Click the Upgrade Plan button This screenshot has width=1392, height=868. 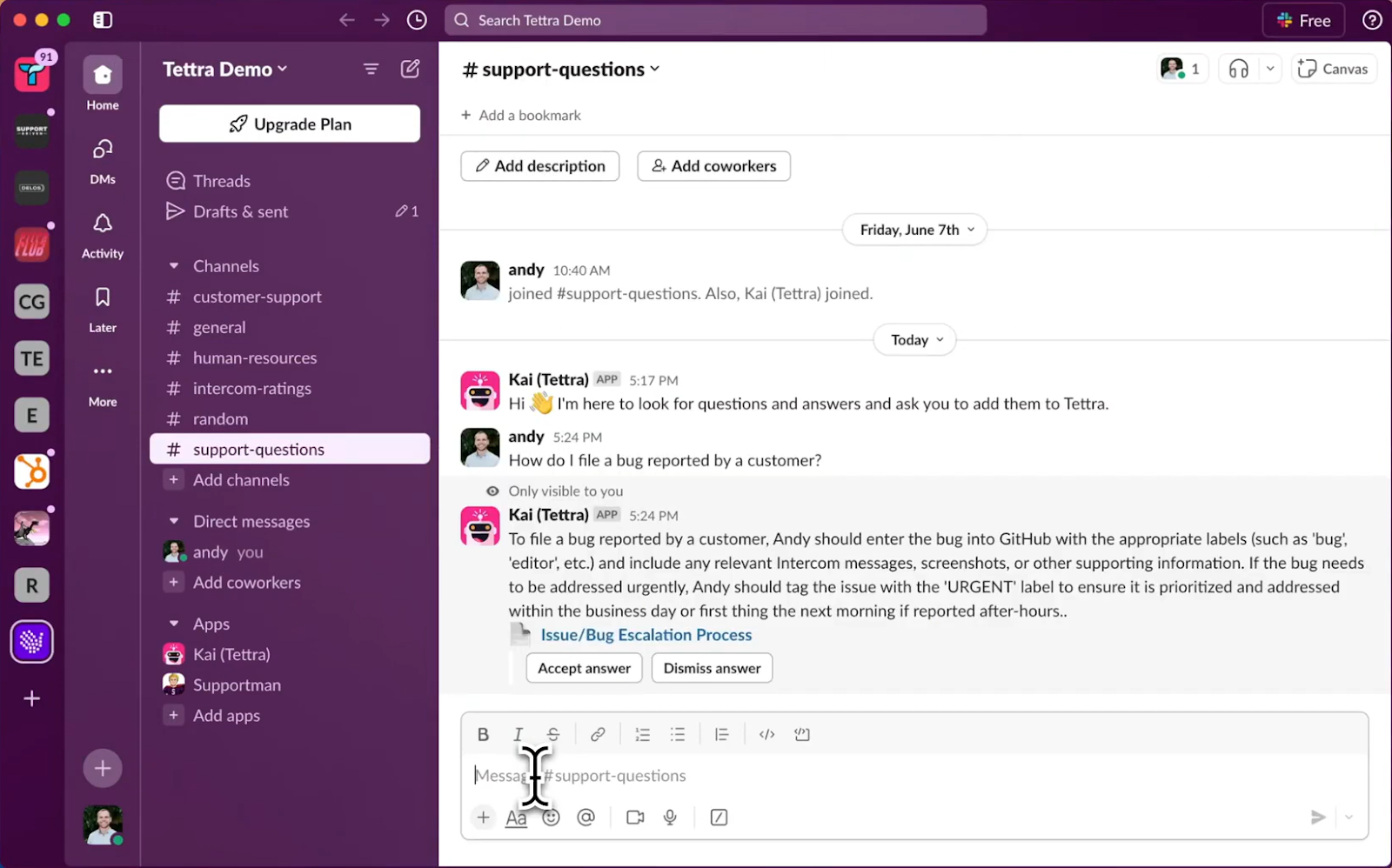coord(290,124)
